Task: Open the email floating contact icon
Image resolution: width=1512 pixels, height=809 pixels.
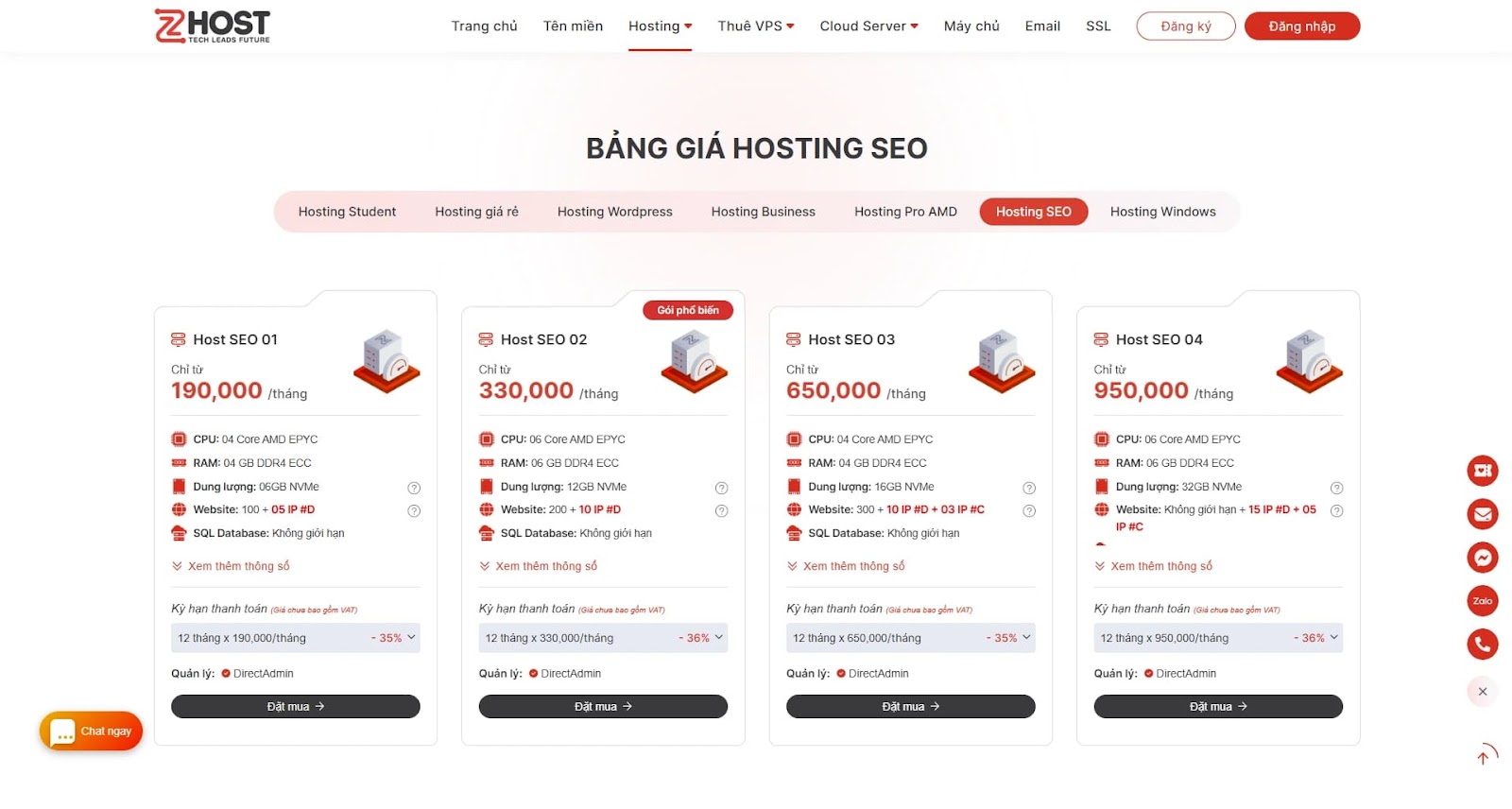Action: (1483, 514)
